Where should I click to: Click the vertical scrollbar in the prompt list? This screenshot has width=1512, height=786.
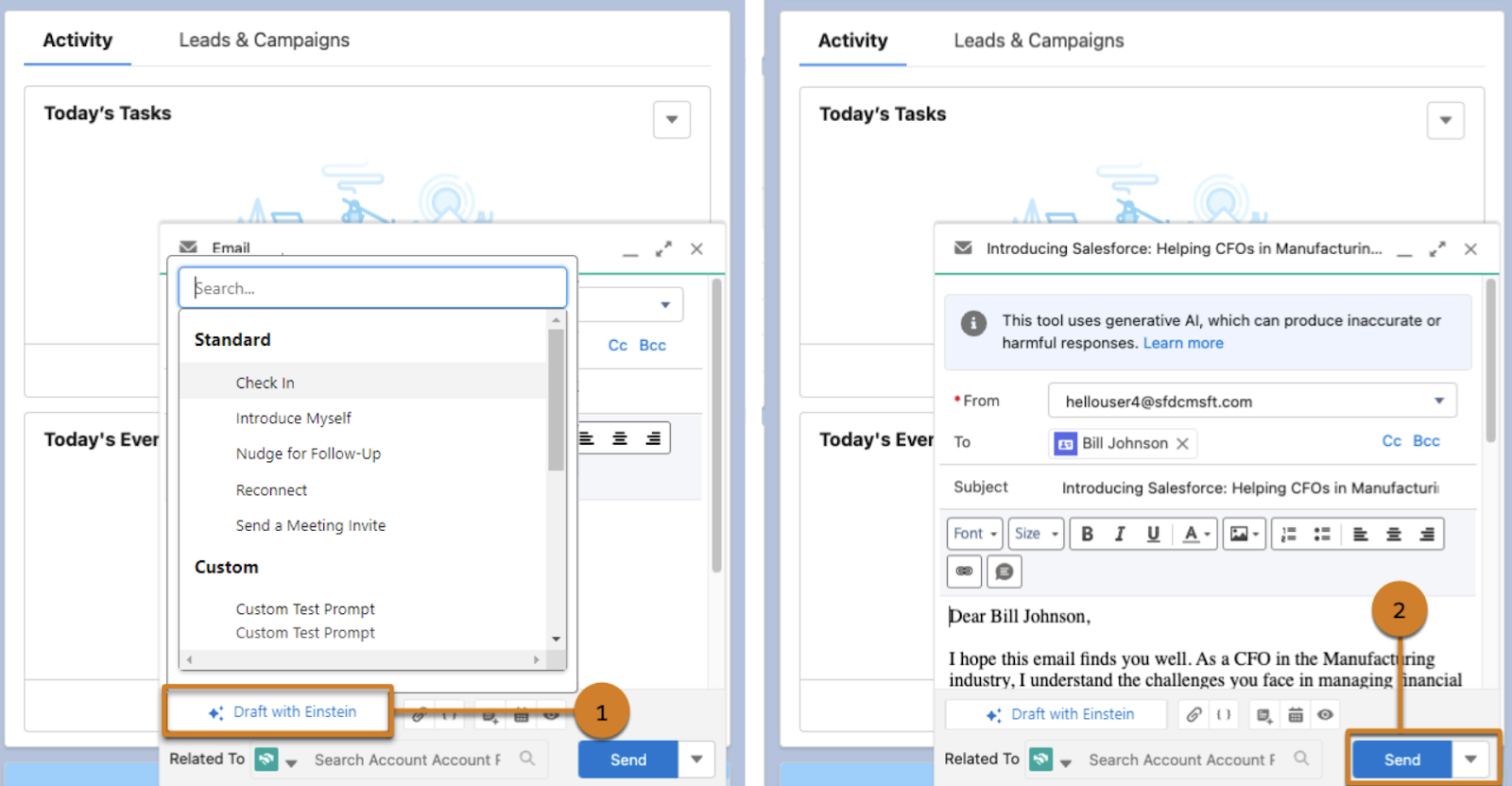[x=556, y=399]
